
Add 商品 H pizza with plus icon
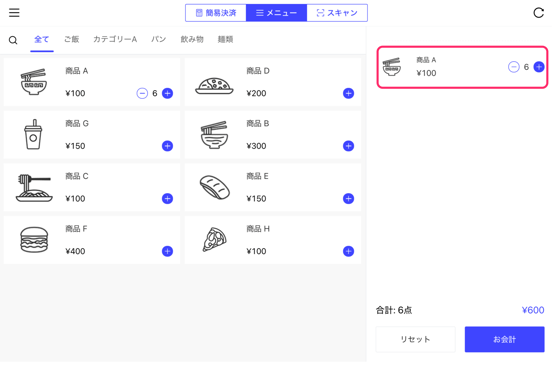[348, 251]
